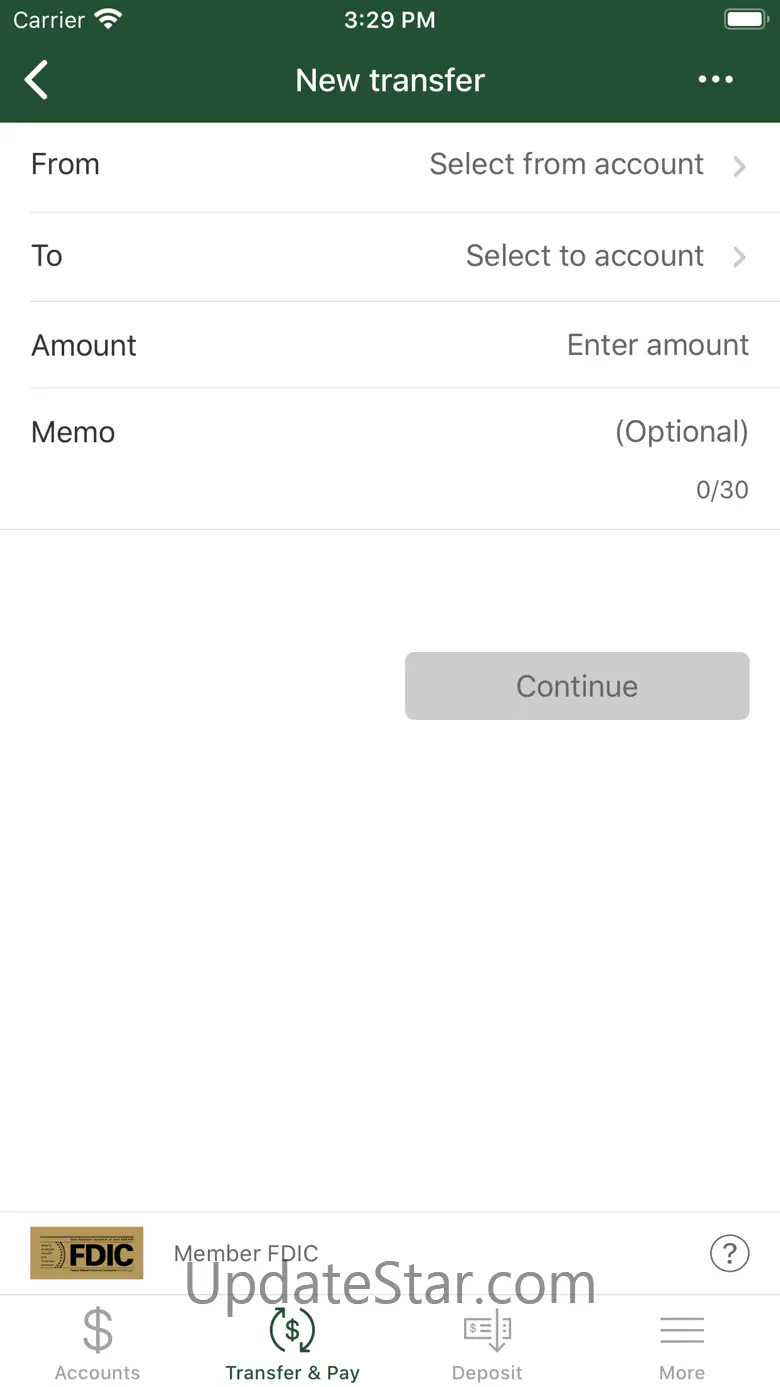Tap the Accounts dollar sign icon
Image resolution: width=780 pixels, height=1387 pixels.
tap(98, 1330)
